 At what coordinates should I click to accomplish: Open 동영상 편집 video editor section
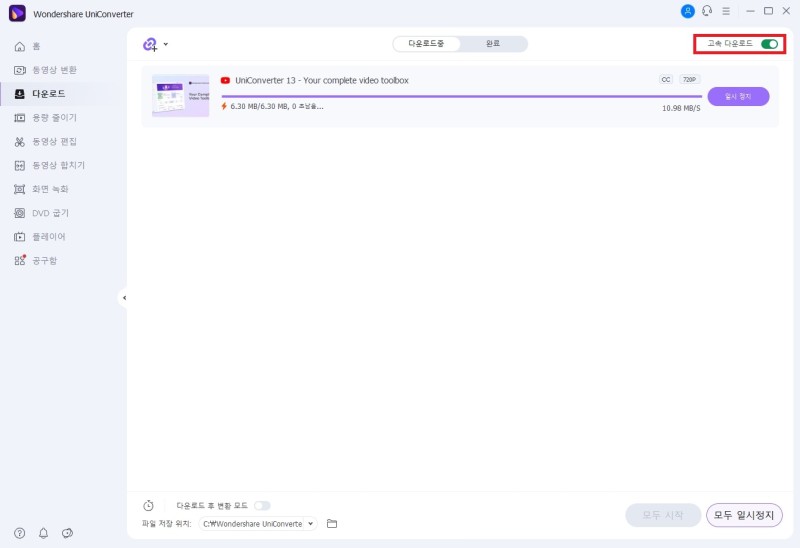click(45, 141)
